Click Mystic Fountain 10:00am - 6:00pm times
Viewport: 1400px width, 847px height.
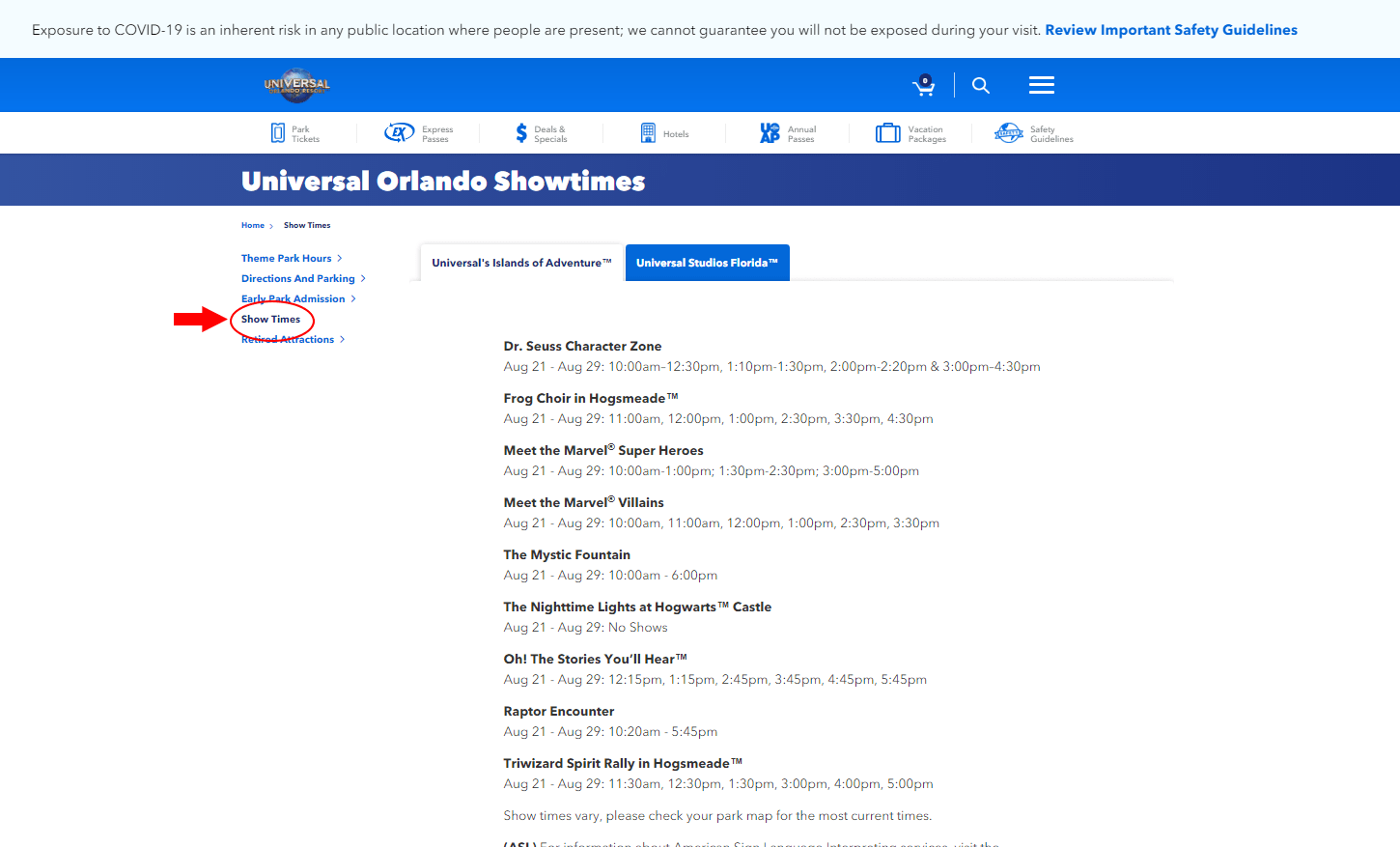(x=610, y=575)
